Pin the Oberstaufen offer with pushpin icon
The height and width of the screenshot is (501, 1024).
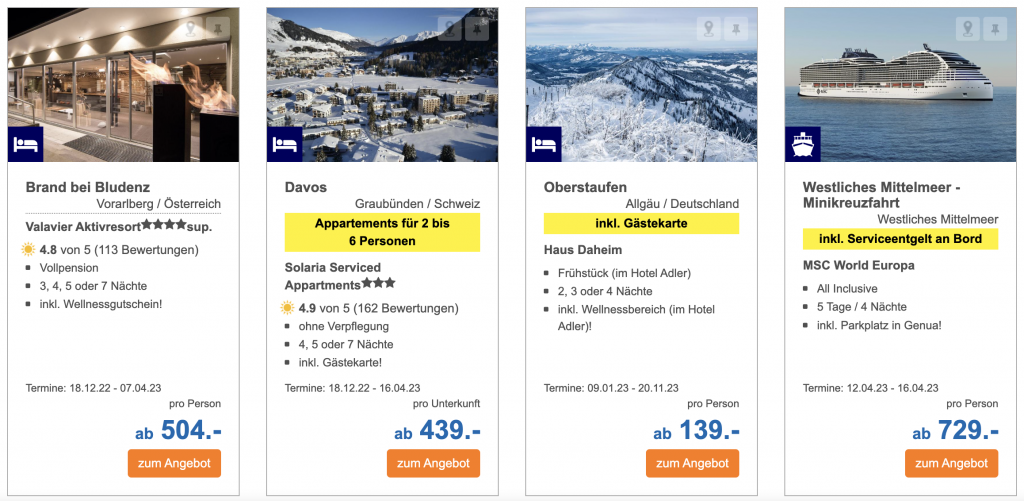737,29
